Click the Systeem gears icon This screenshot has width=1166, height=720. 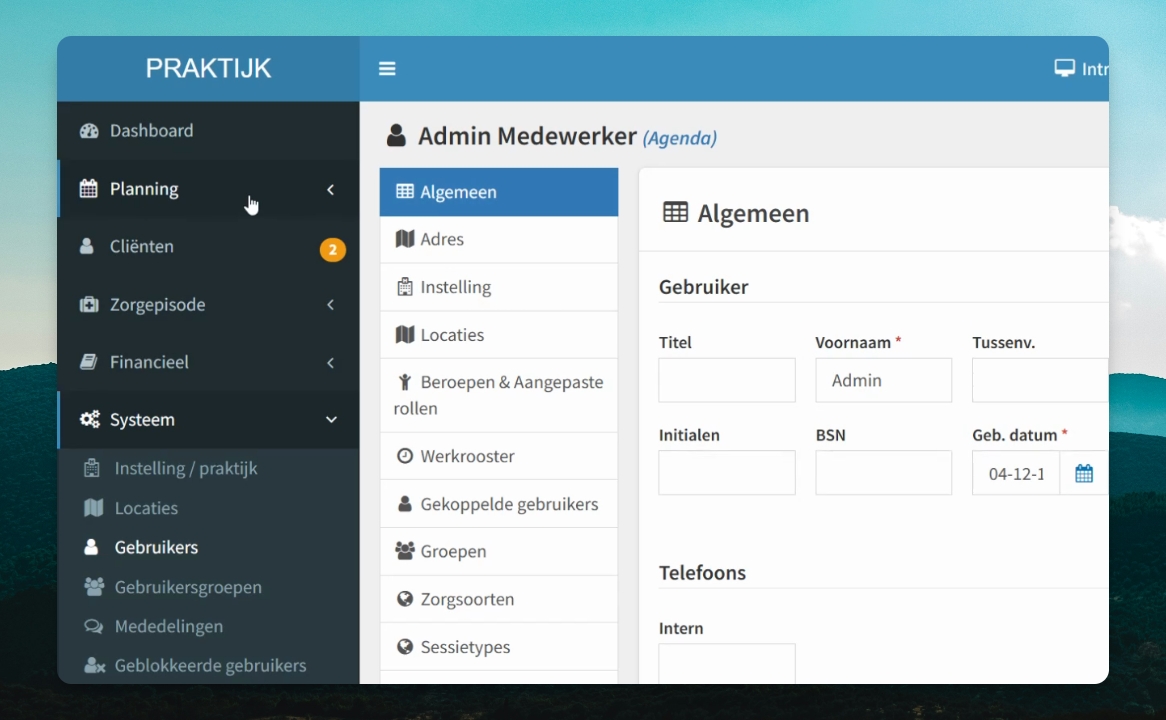(89, 420)
